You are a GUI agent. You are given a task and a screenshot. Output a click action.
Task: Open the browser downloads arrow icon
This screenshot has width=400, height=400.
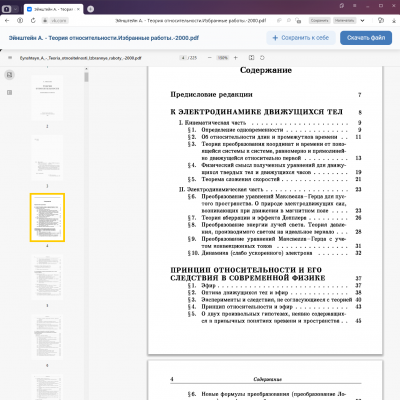tap(394, 21)
